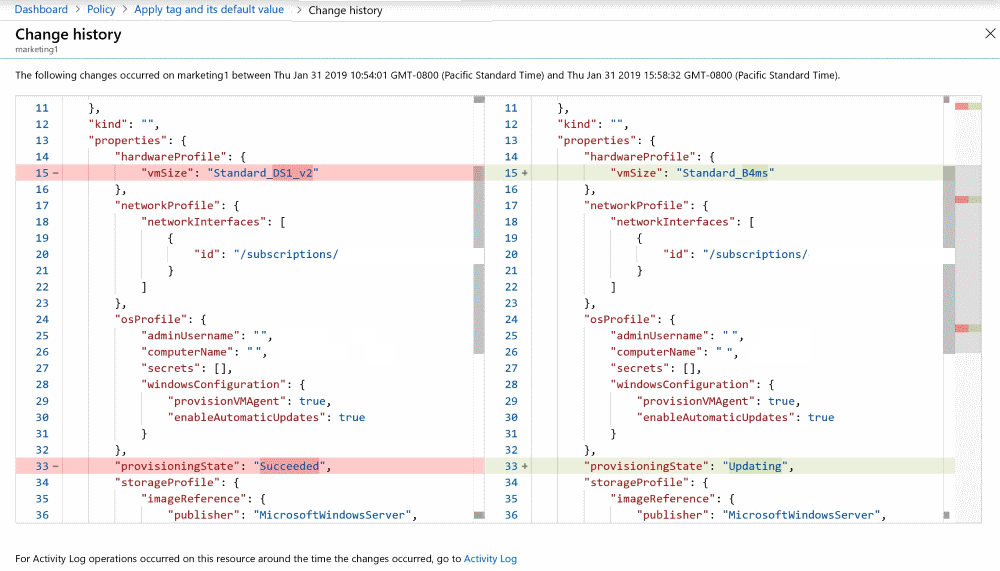
Task: Click the breadcrumb chevron before Change history
Action: [x=297, y=10]
